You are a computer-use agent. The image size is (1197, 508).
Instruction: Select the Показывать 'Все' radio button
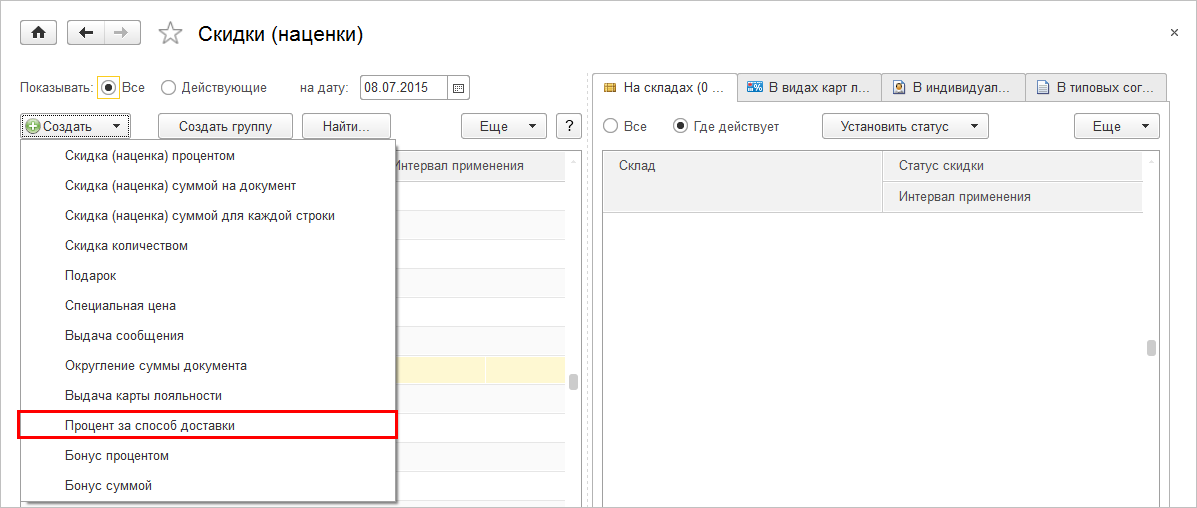[110, 88]
